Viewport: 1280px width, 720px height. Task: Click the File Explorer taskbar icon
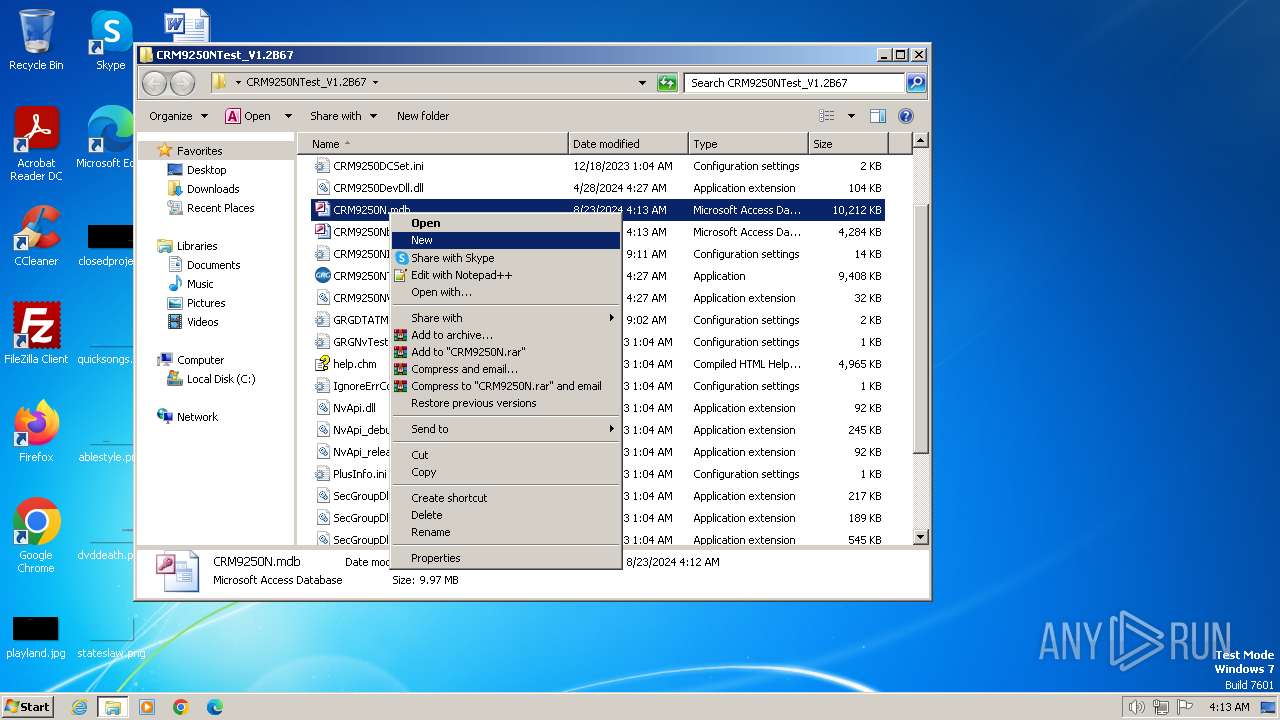click(x=112, y=707)
